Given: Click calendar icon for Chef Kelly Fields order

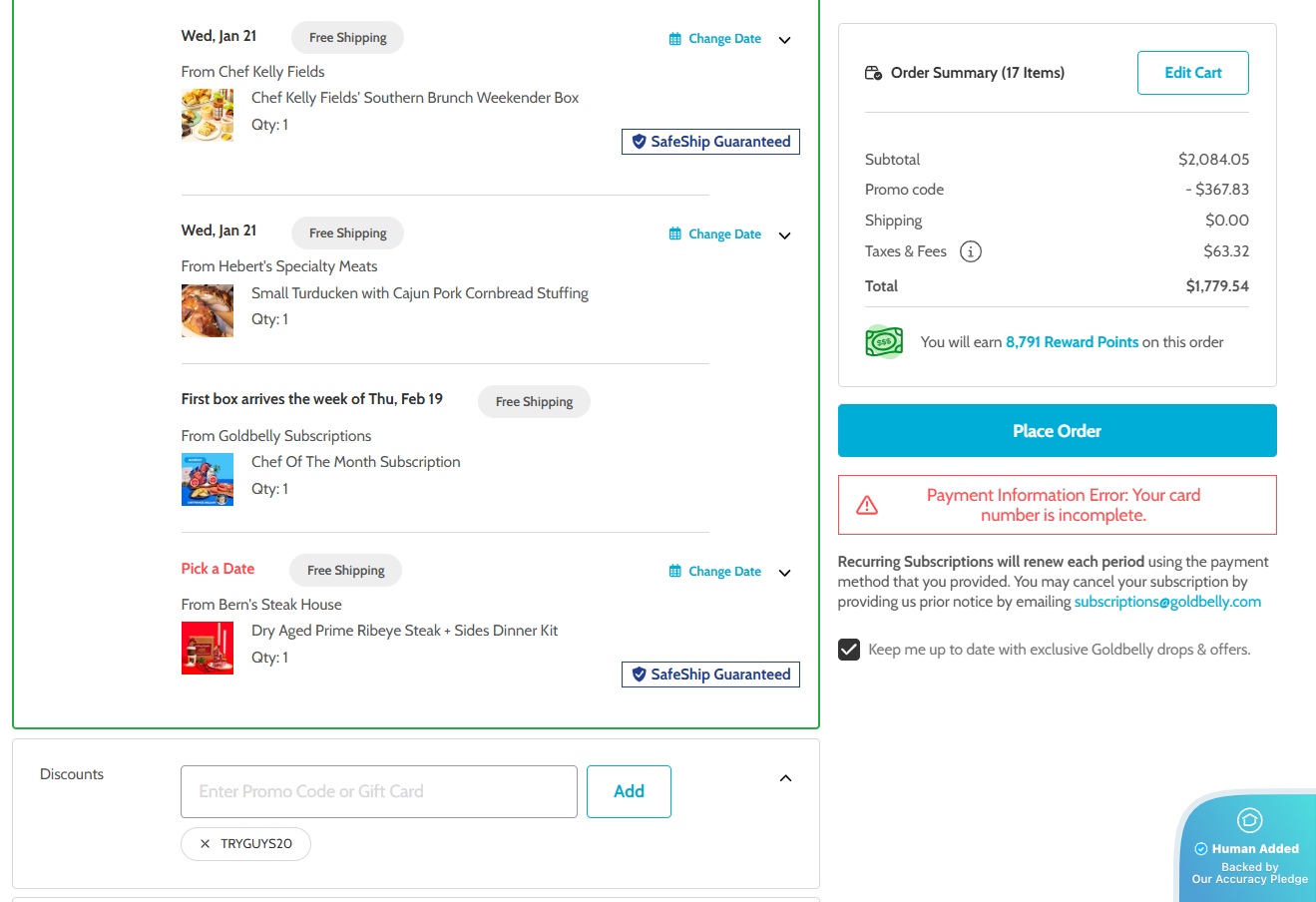Looking at the screenshot, I should coord(675,39).
